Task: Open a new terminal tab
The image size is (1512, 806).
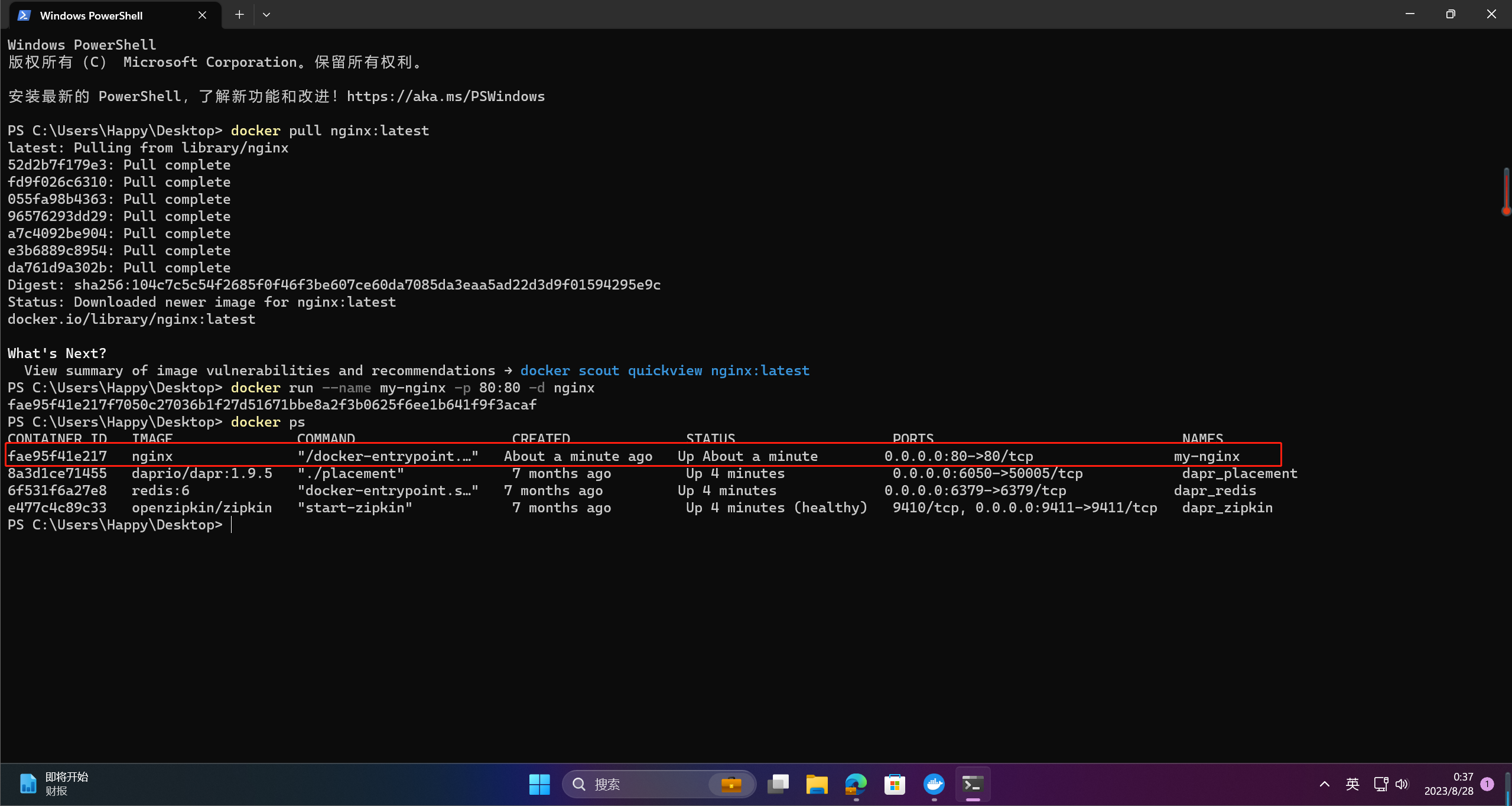Action: [239, 15]
